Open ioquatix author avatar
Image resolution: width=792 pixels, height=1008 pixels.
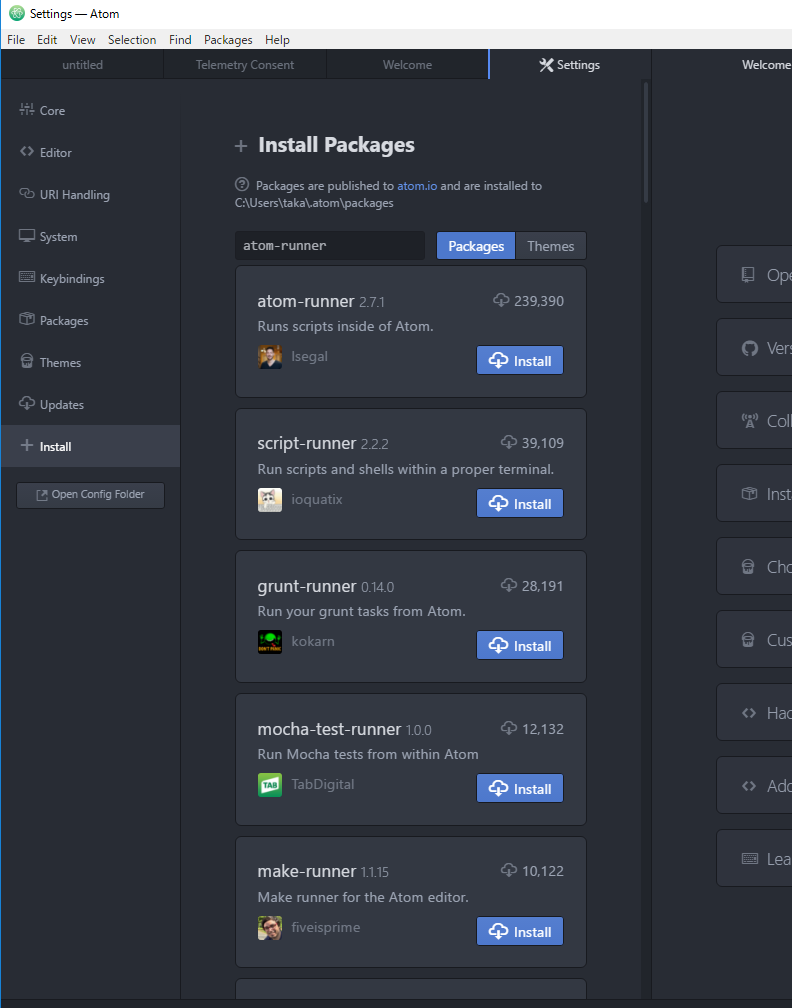pos(270,500)
